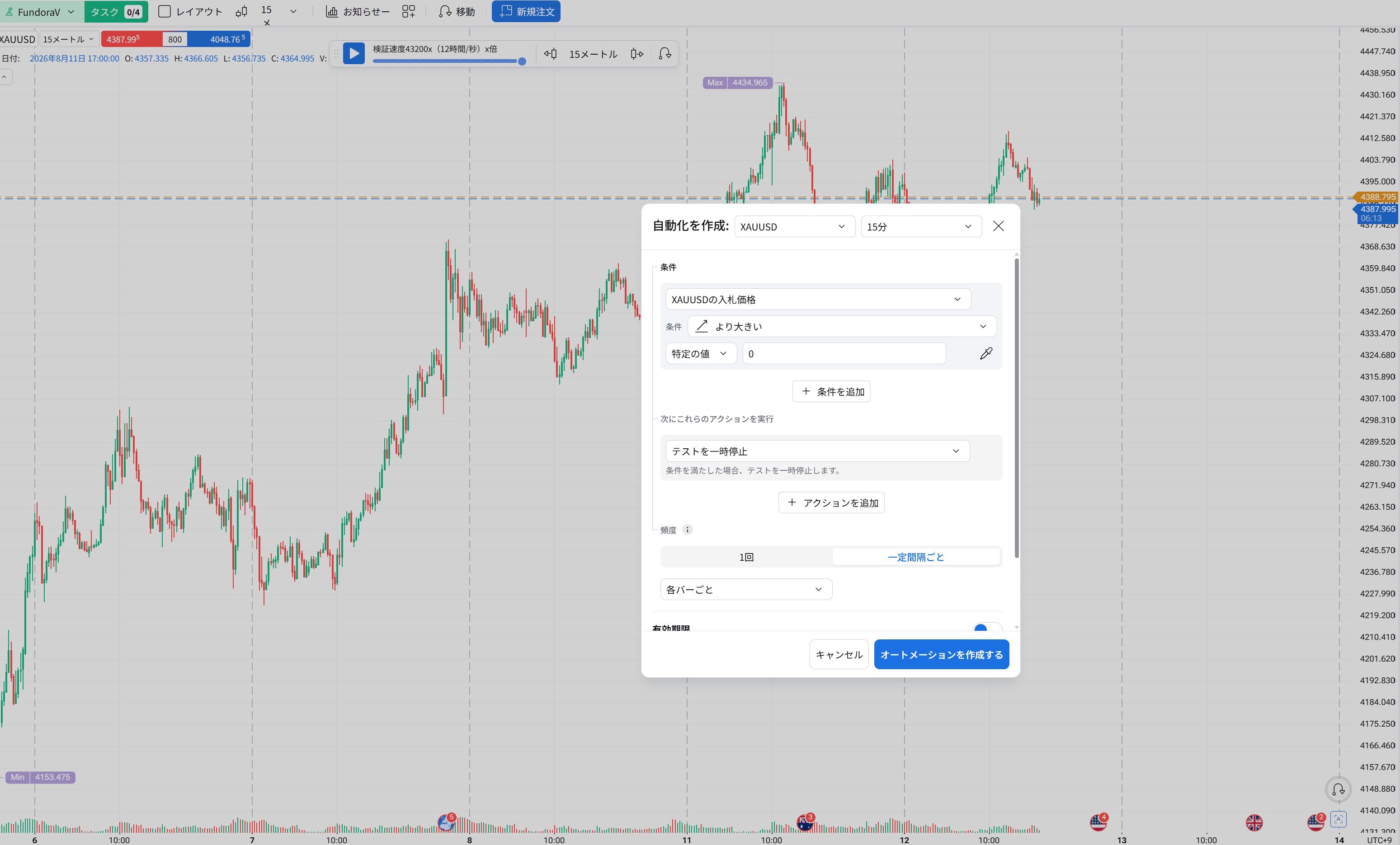Click the orange 4388.795 price label
Image resolution: width=1400 pixels, height=845 pixels.
(x=1376, y=197)
